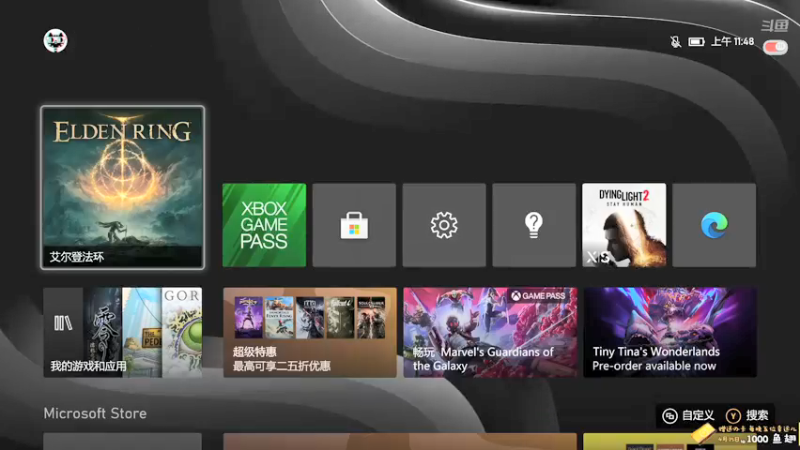The height and width of the screenshot is (450, 800).
Task: Open the Tips lightbulb tile
Action: (x=534, y=225)
